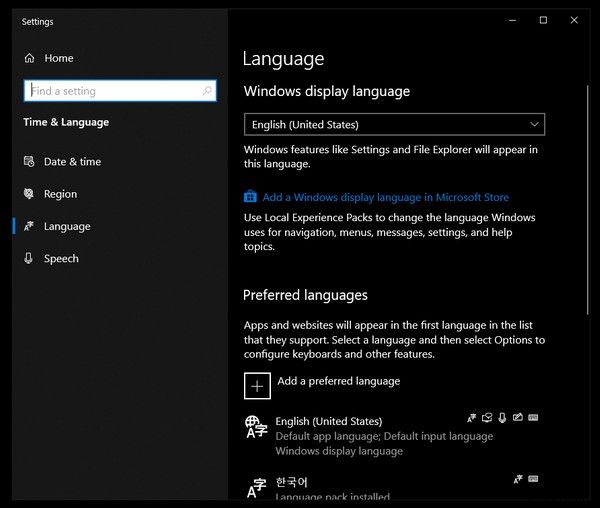Go to Speech settings

coord(61,259)
